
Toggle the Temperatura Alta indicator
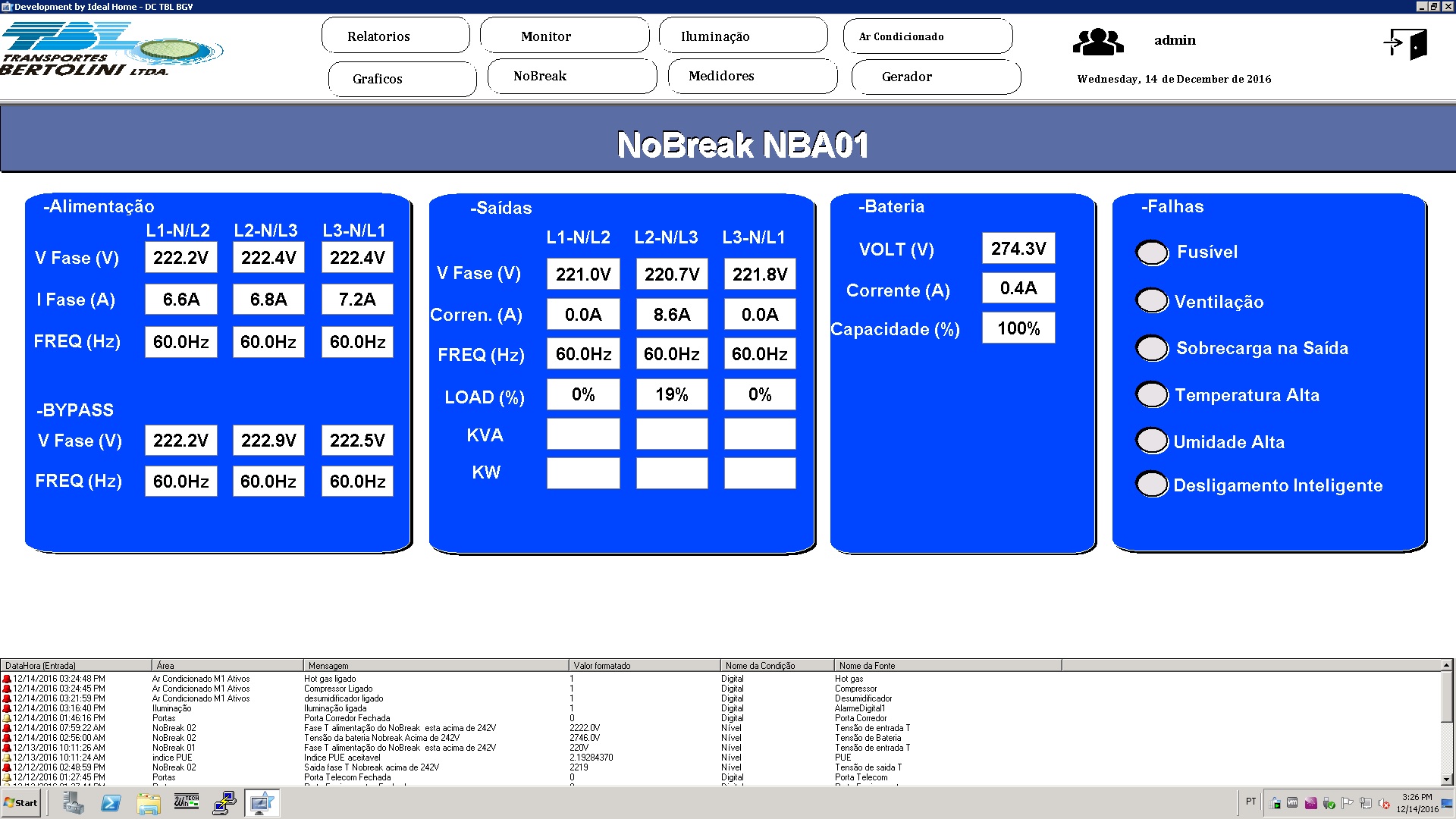1152,394
